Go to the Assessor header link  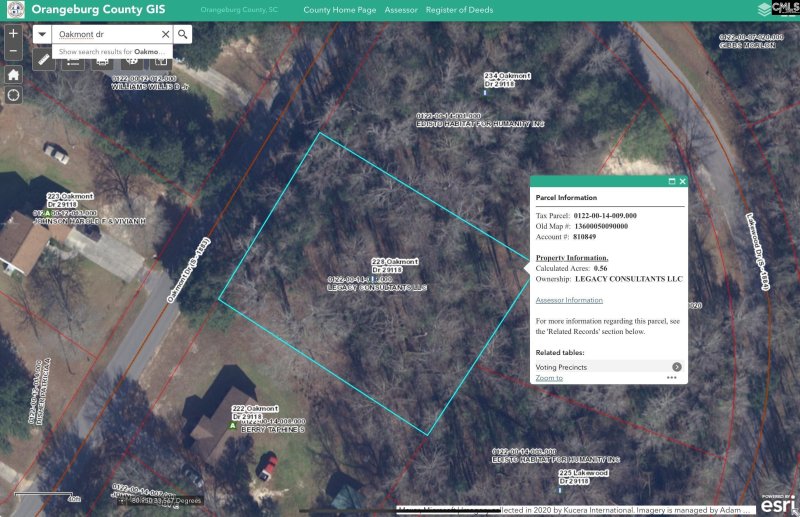coord(401,9)
